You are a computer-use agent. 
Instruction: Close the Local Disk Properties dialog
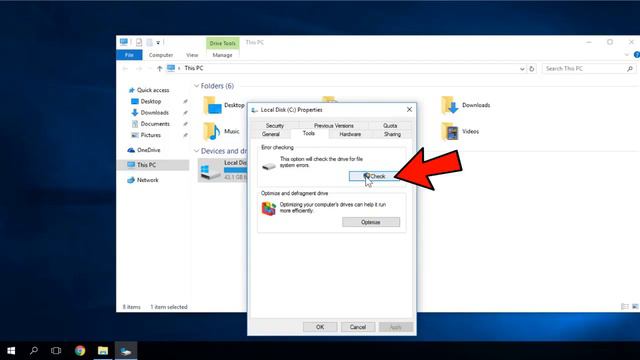point(409,109)
